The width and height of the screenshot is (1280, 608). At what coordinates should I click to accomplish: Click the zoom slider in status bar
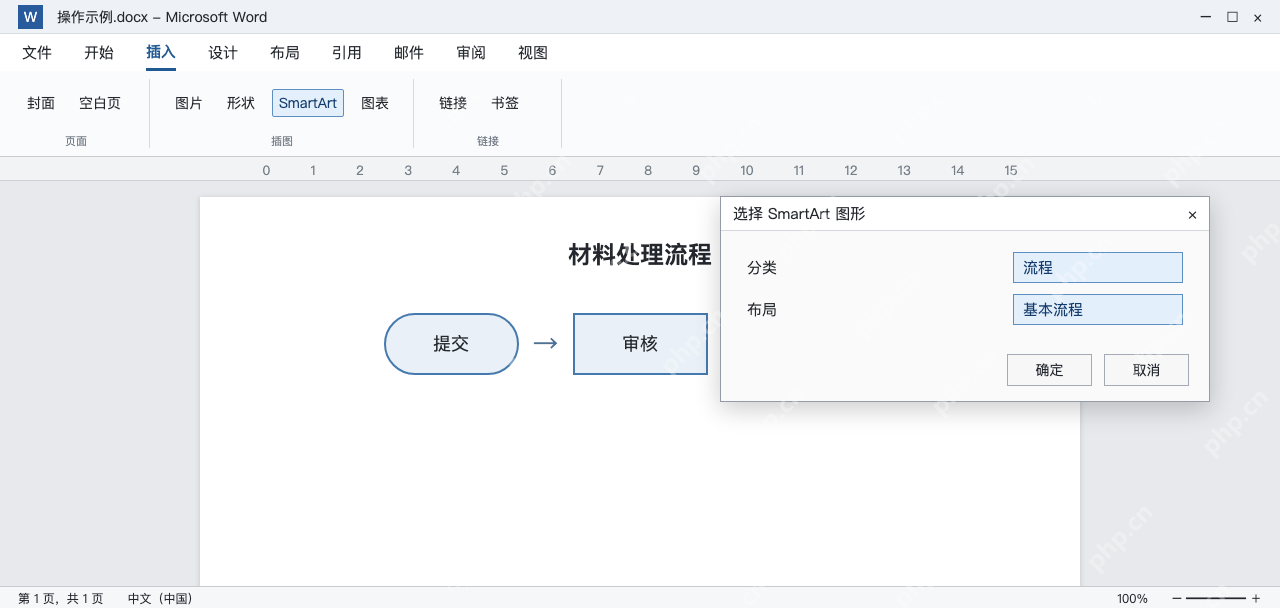[1216, 598]
